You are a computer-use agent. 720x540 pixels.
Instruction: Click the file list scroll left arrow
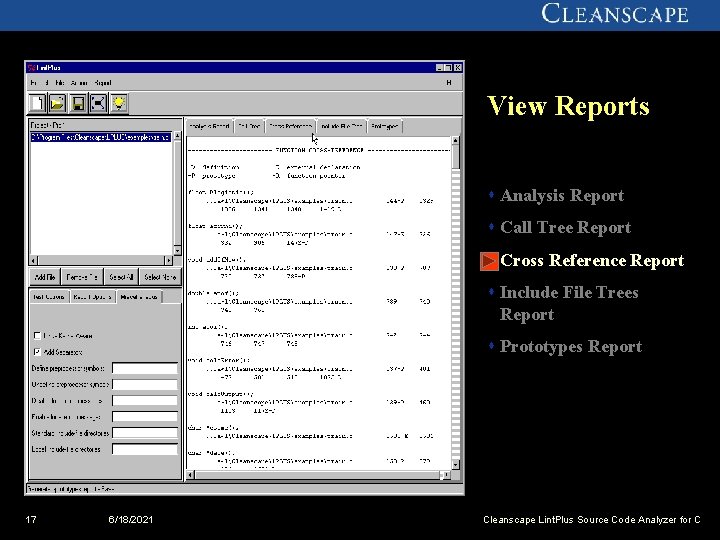click(33, 260)
